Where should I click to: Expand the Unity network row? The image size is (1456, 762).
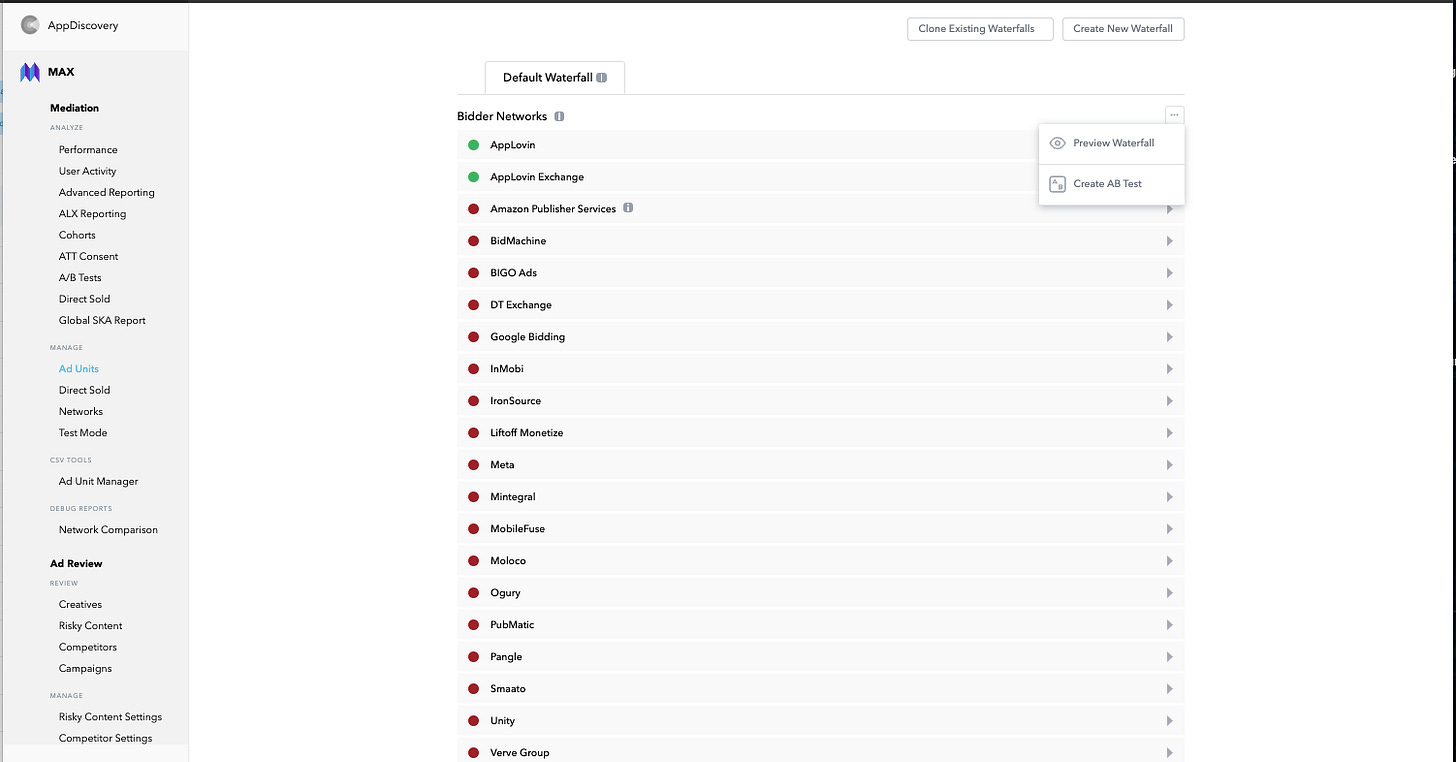[1169, 720]
